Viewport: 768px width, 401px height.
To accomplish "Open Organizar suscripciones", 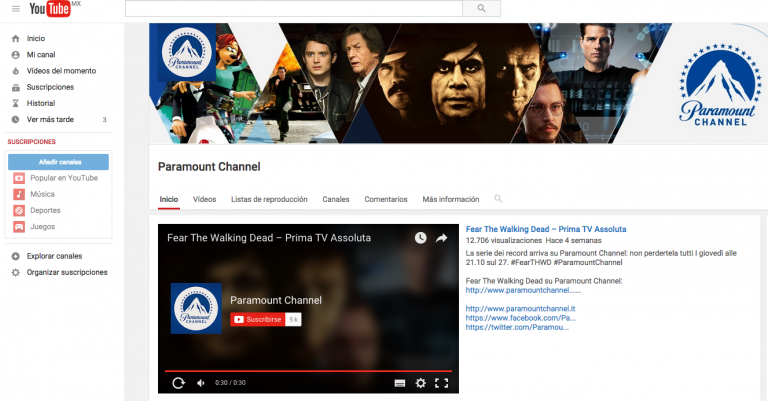I will click(67, 272).
